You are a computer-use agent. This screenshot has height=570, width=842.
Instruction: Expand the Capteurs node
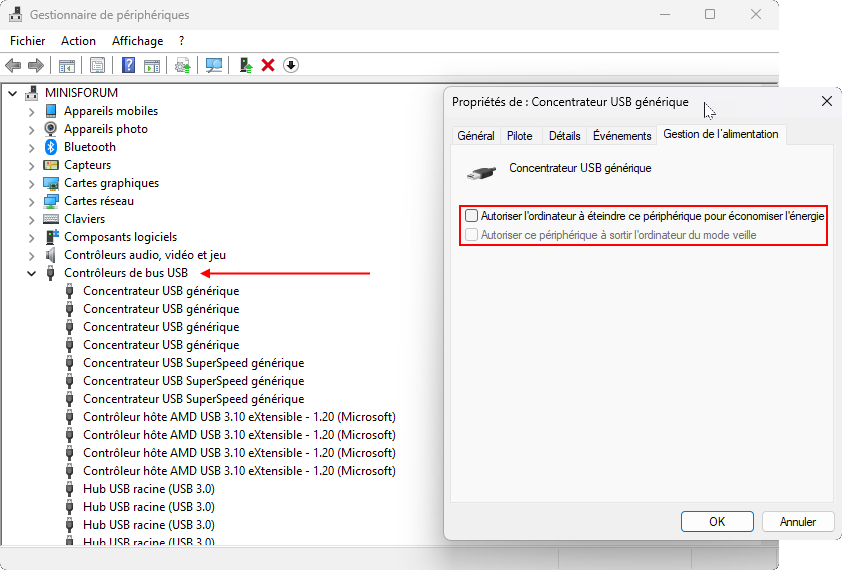[x=32, y=165]
